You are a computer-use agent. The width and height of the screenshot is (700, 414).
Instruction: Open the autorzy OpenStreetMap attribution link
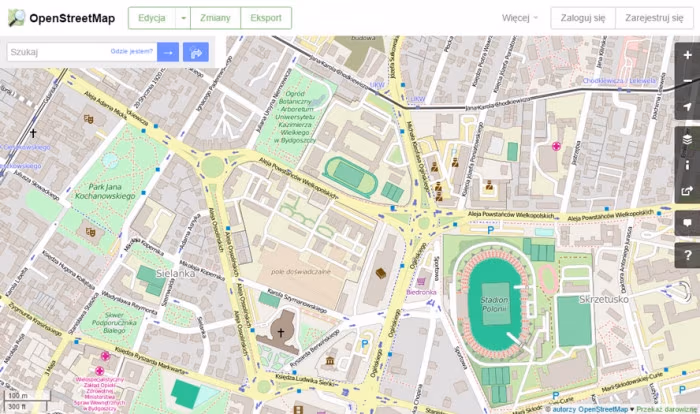(x=590, y=409)
